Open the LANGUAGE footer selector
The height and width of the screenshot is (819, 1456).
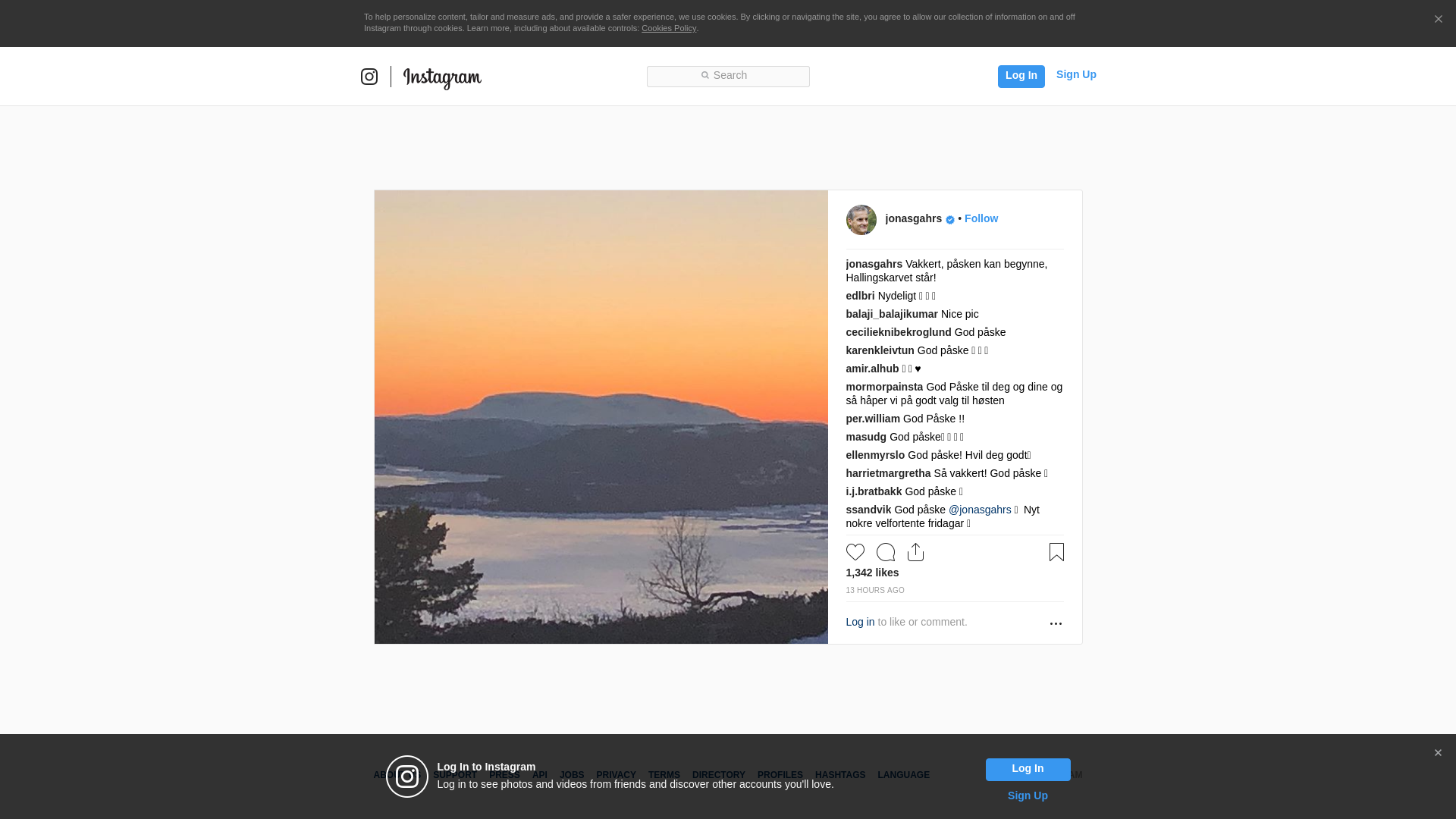(903, 775)
